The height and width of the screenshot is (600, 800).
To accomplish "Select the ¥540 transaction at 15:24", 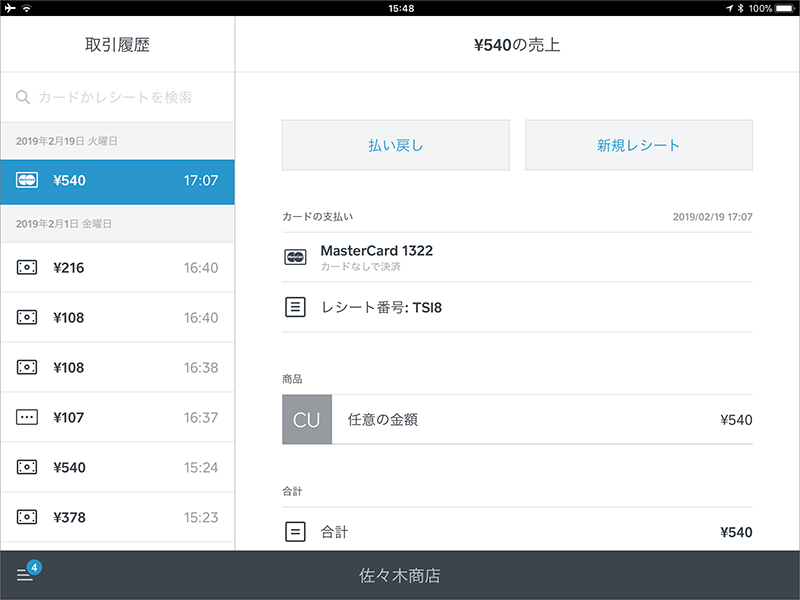I will pos(118,468).
